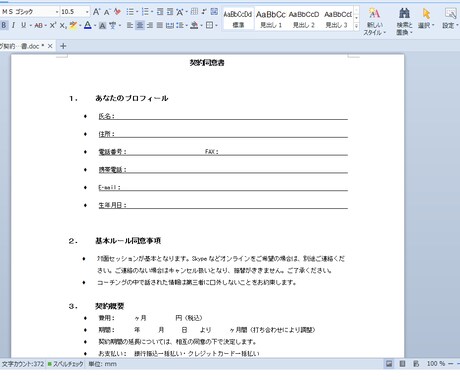This screenshot has width=460, height=380.
Task: Select the 標準 style
Action: [238, 19]
